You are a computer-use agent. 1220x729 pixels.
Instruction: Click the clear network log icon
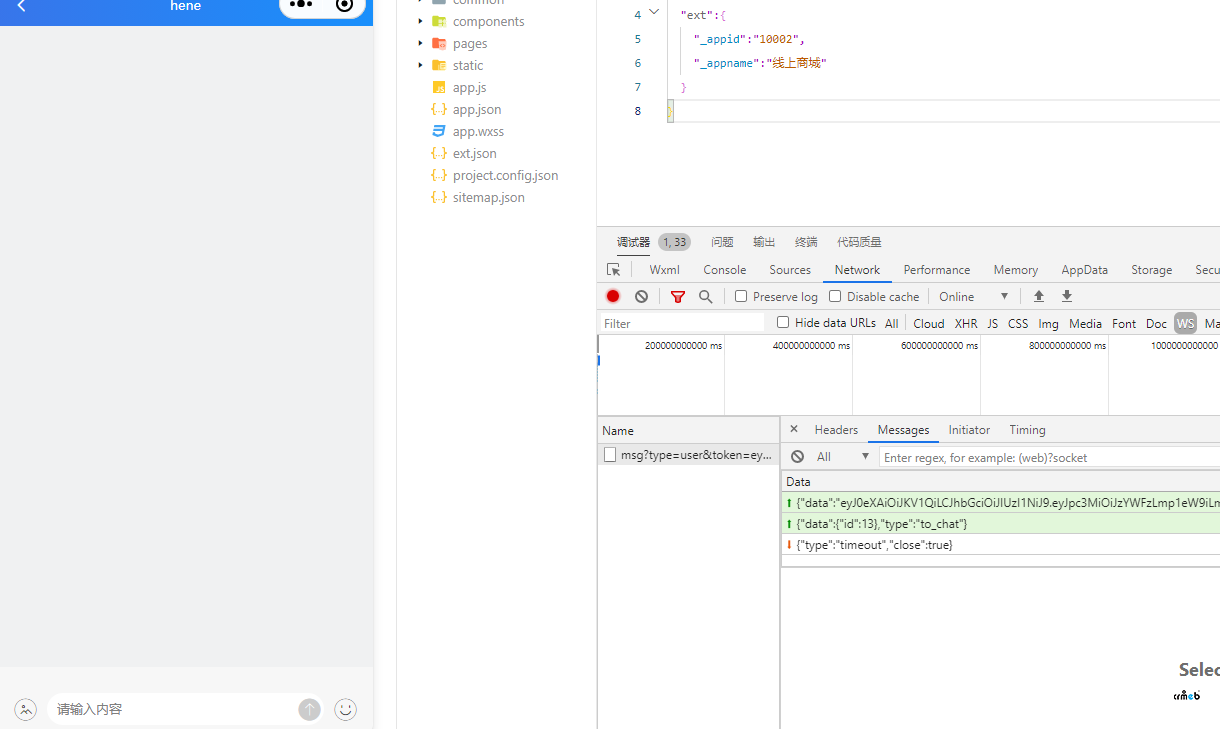pos(641,296)
